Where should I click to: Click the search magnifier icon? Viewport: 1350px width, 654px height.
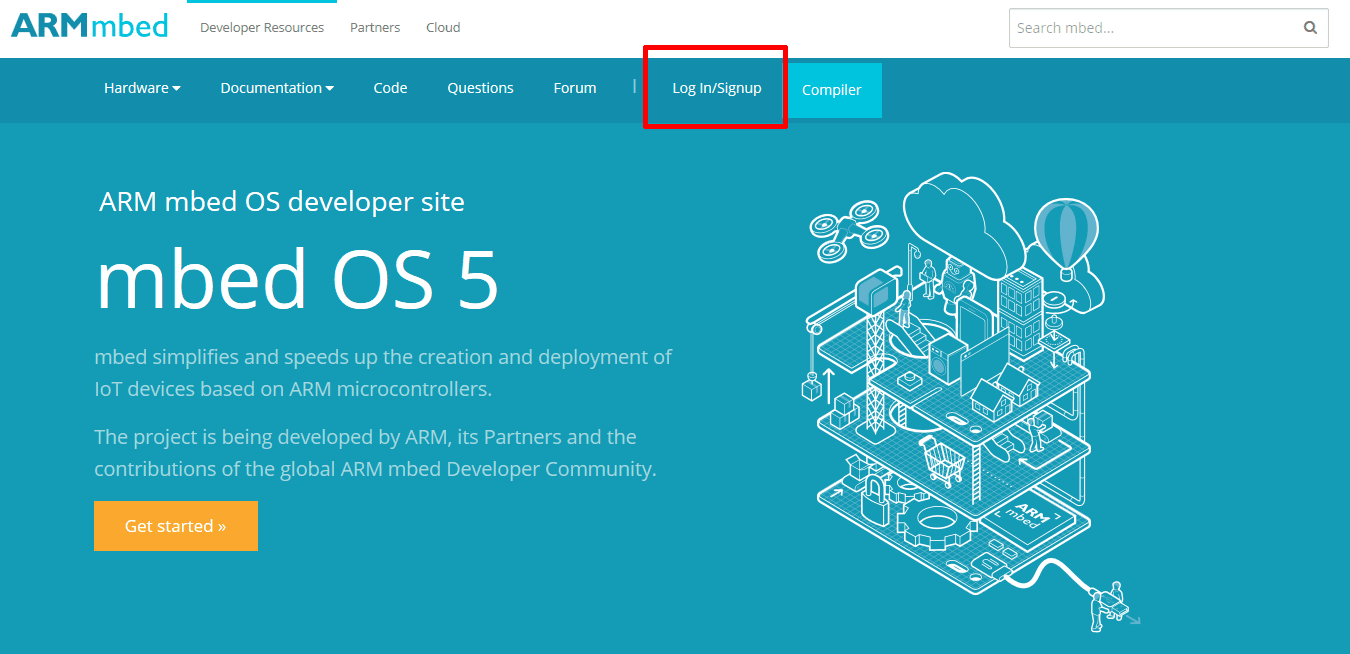[1310, 28]
